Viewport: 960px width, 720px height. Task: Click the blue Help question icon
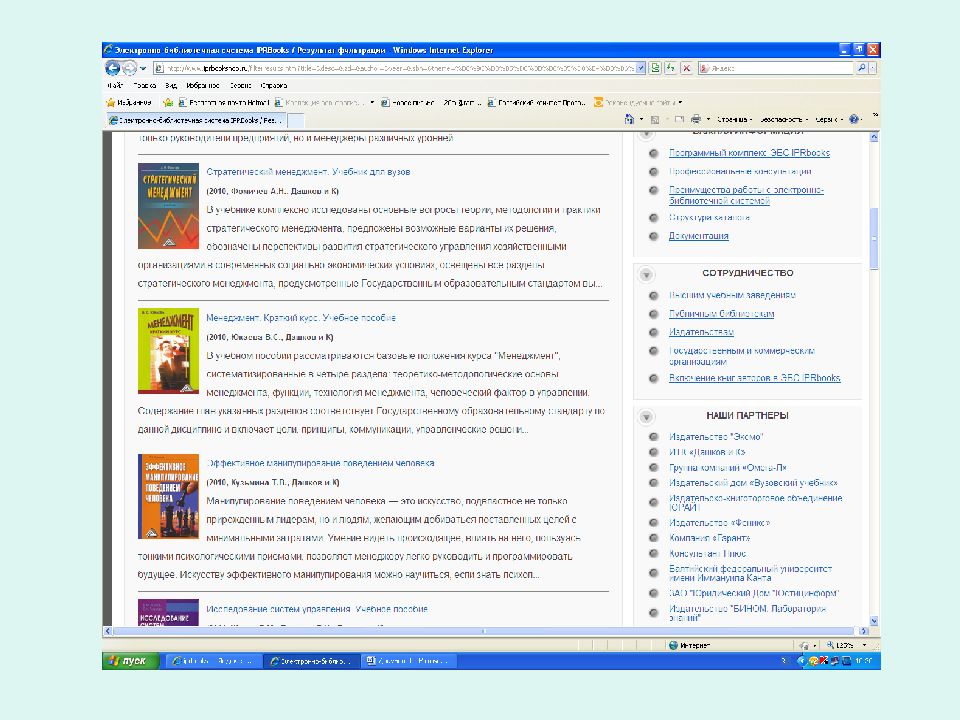point(853,119)
